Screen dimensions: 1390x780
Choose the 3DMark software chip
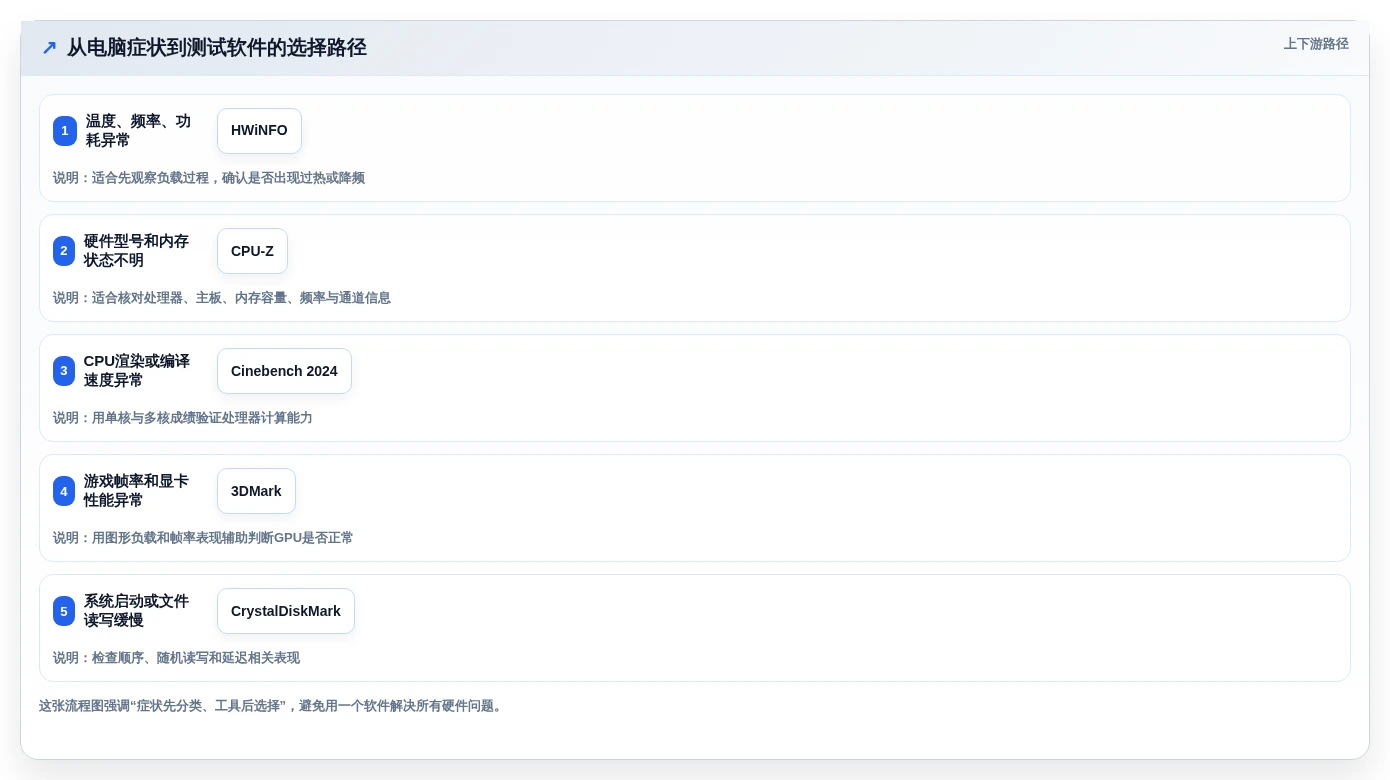[256, 491]
